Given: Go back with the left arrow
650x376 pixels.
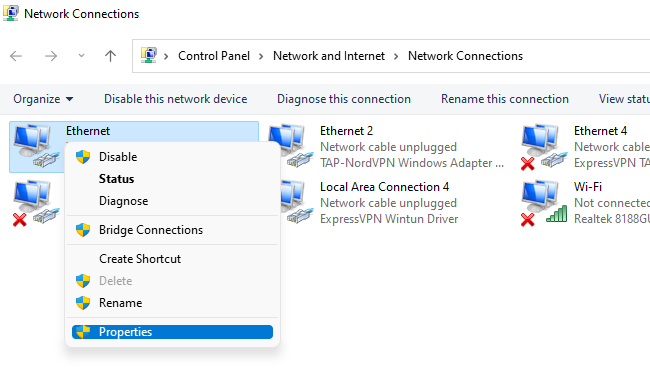Looking at the screenshot, I should (16, 56).
